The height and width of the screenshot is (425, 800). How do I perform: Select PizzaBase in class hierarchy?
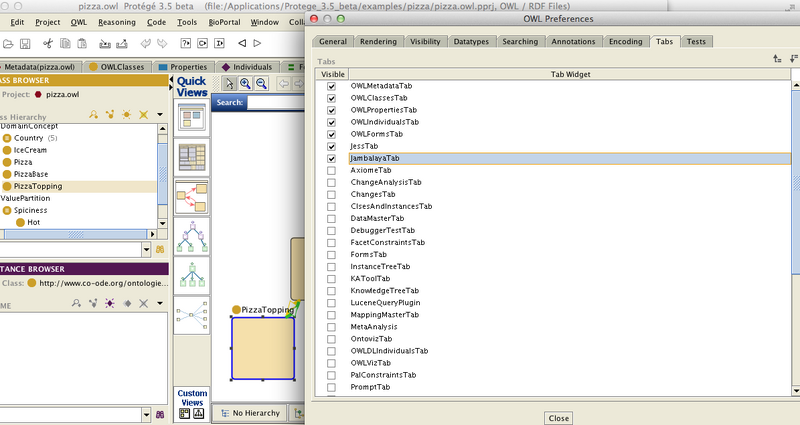[31, 174]
